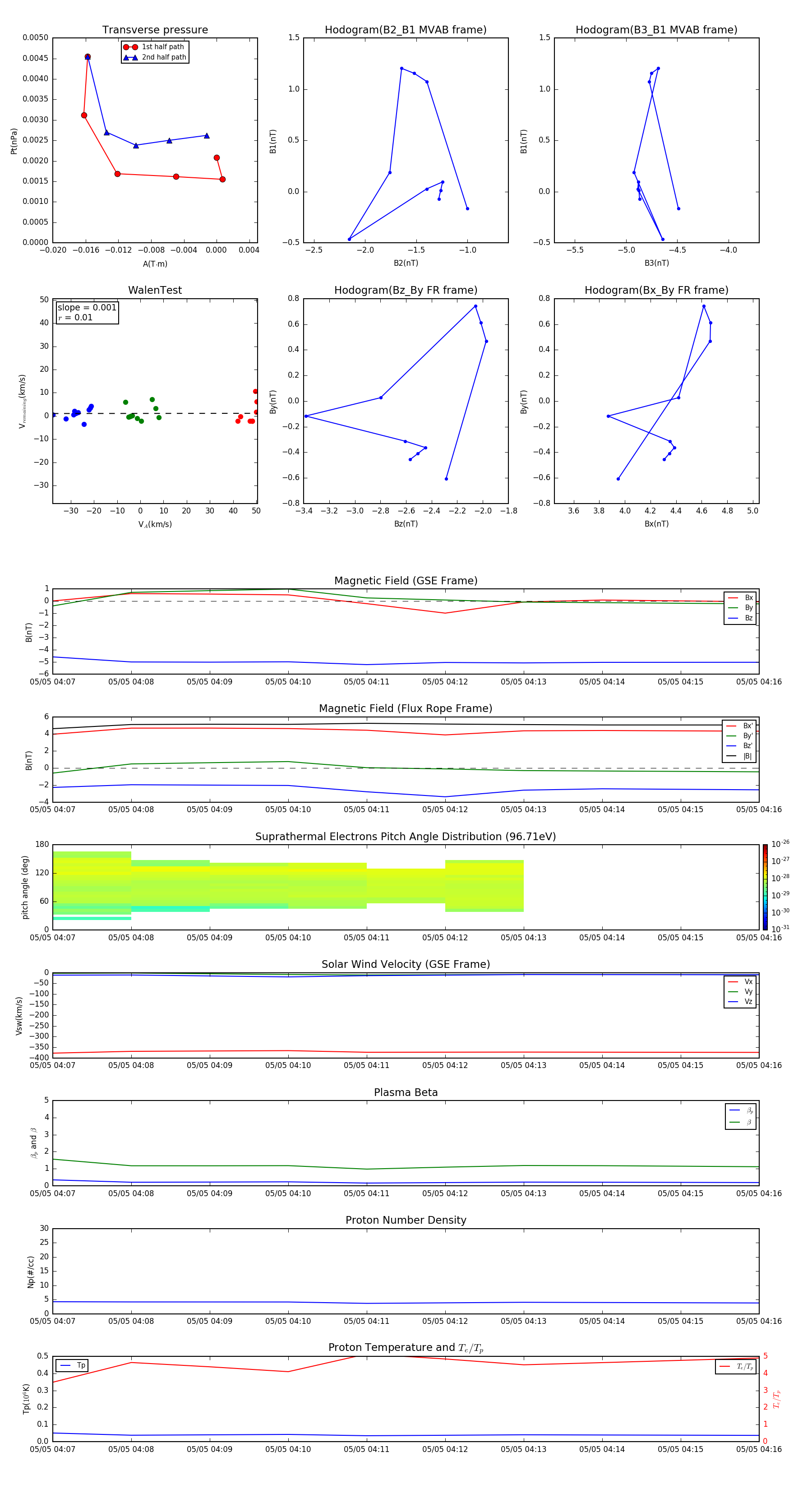The width and height of the screenshot is (812, 1489).
Task: Click "Bx'" in the Flux Rope Frame legend
Action: (740, 726)
